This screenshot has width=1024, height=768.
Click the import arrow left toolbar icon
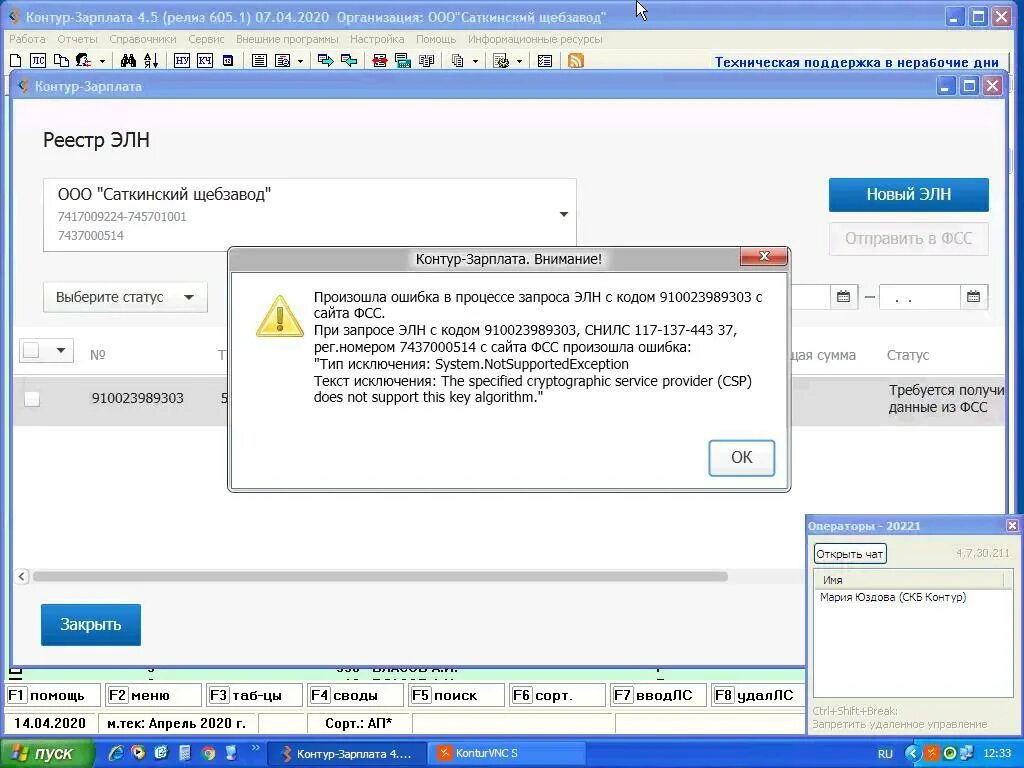[349, 61]
